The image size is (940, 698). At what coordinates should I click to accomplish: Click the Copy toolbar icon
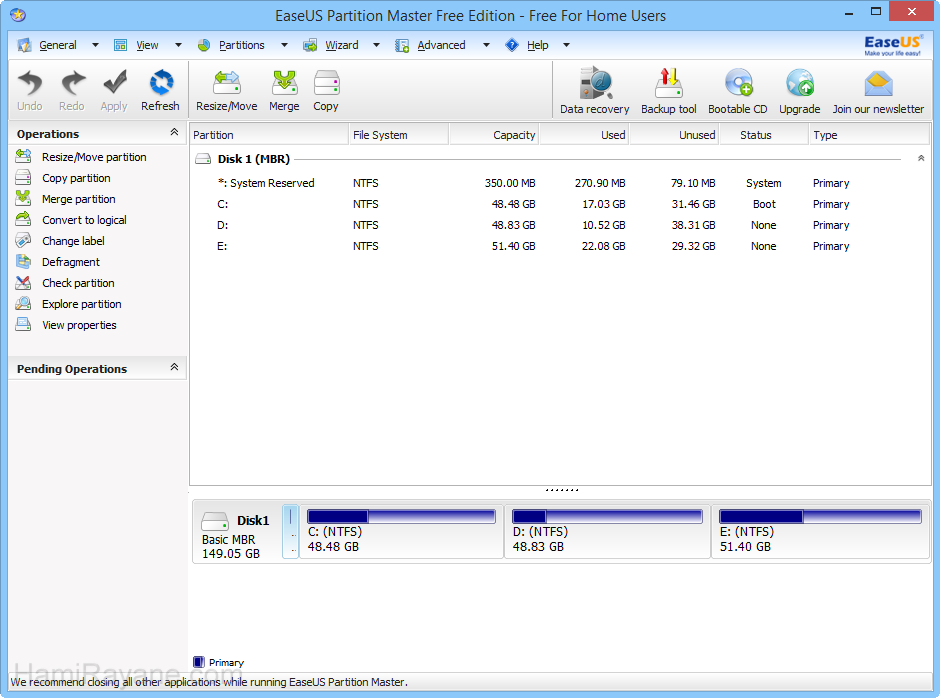tap(326, 83)
